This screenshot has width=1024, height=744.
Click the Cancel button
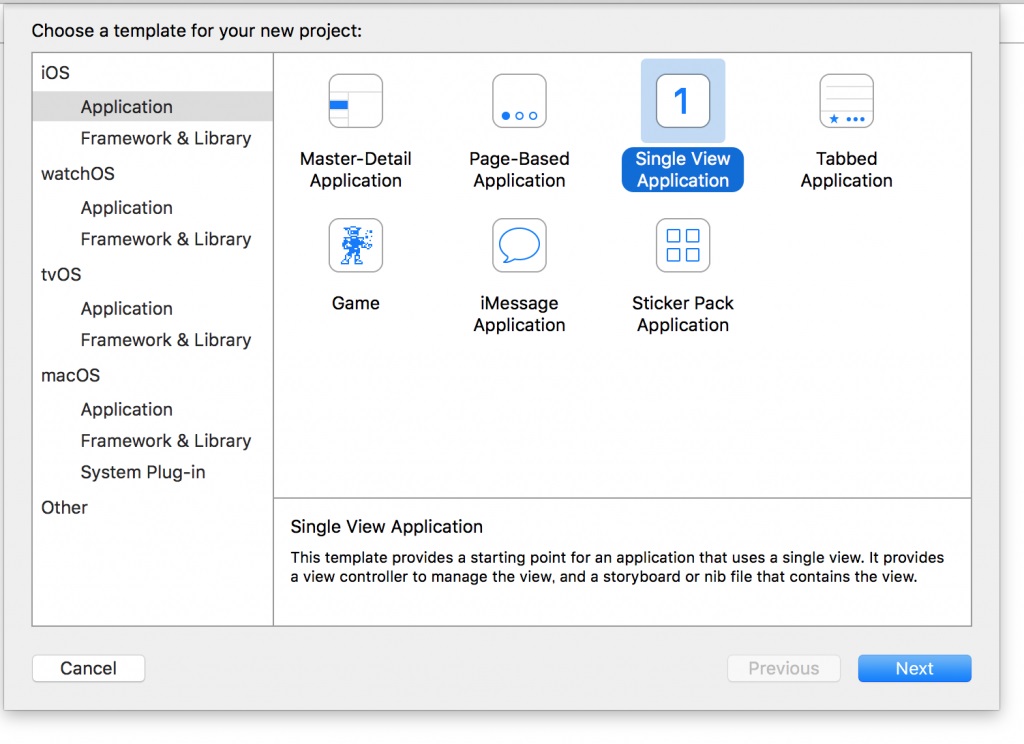pos(89,668)
